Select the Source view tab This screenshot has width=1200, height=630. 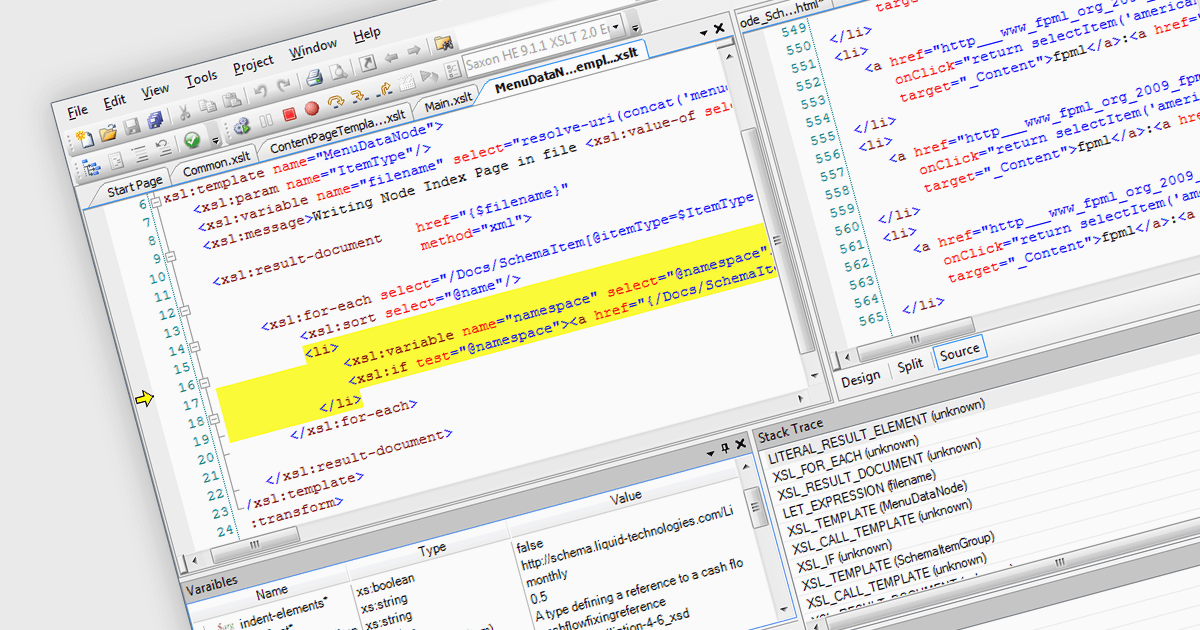960,352
